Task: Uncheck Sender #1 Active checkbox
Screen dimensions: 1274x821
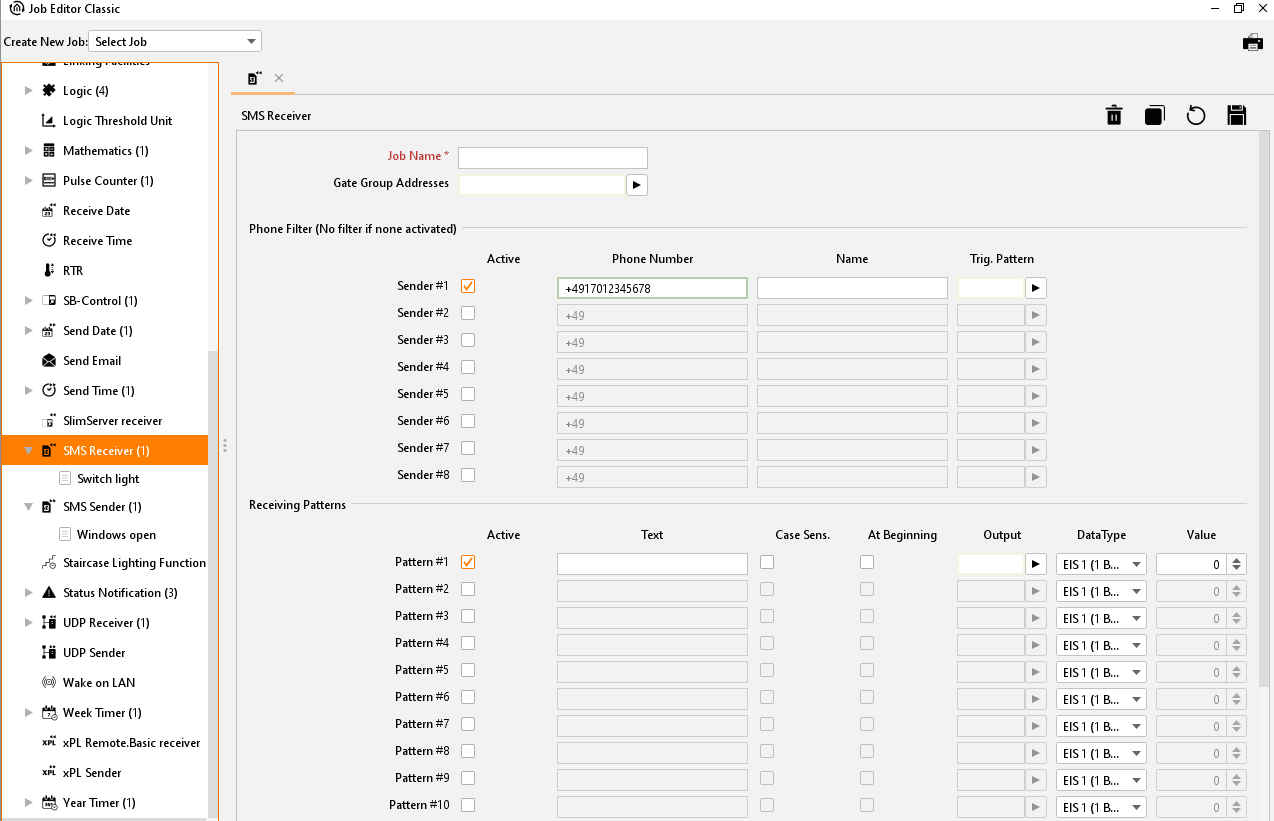Action: pyautogui.click(x=468, y=286)
